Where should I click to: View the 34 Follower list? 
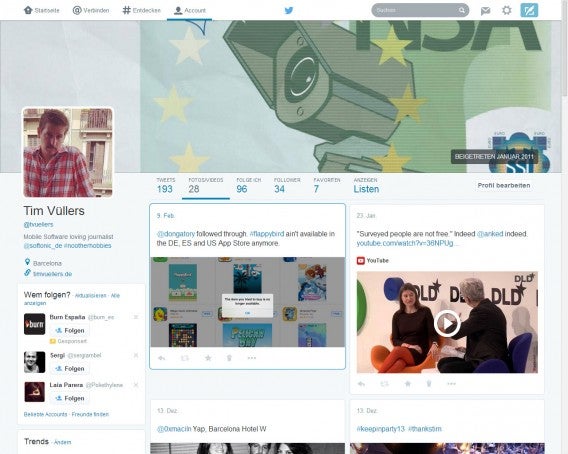[x=287, y=186]
